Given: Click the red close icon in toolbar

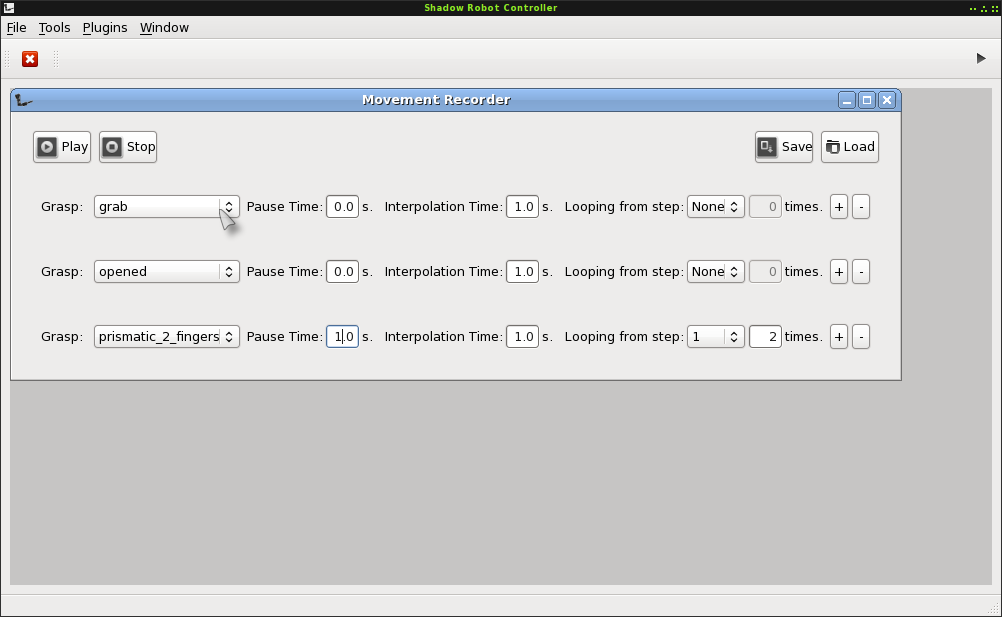Looking at the screenshot, I should 30,59.
